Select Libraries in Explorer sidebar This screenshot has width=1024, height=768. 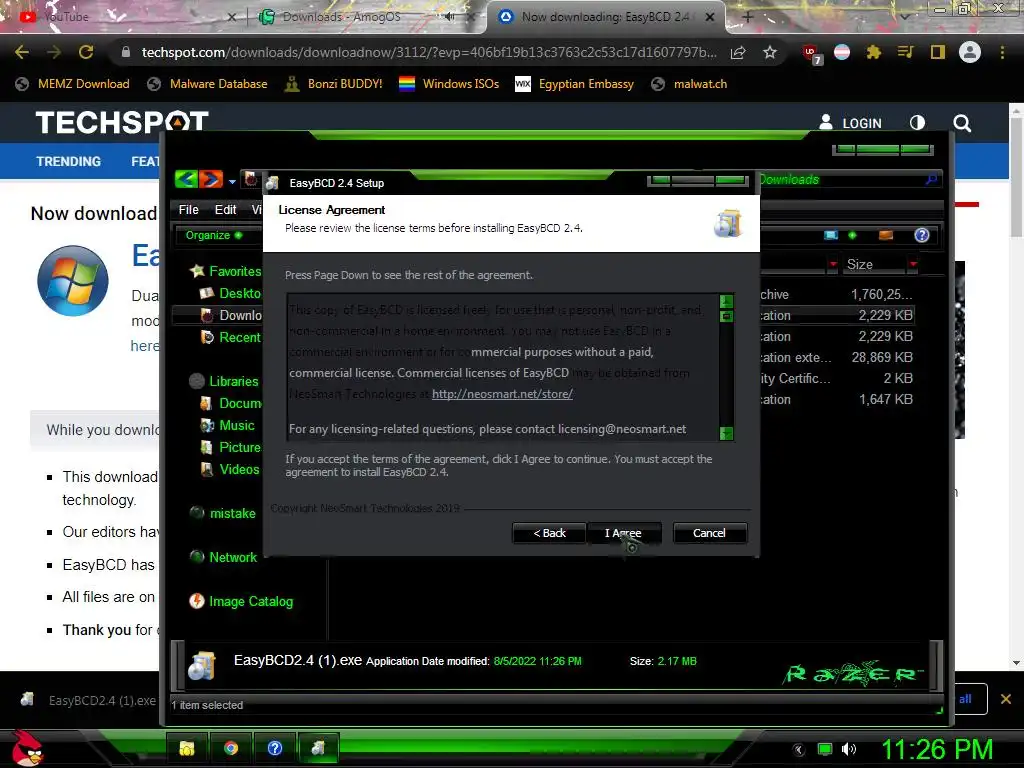tap(223, 381)
